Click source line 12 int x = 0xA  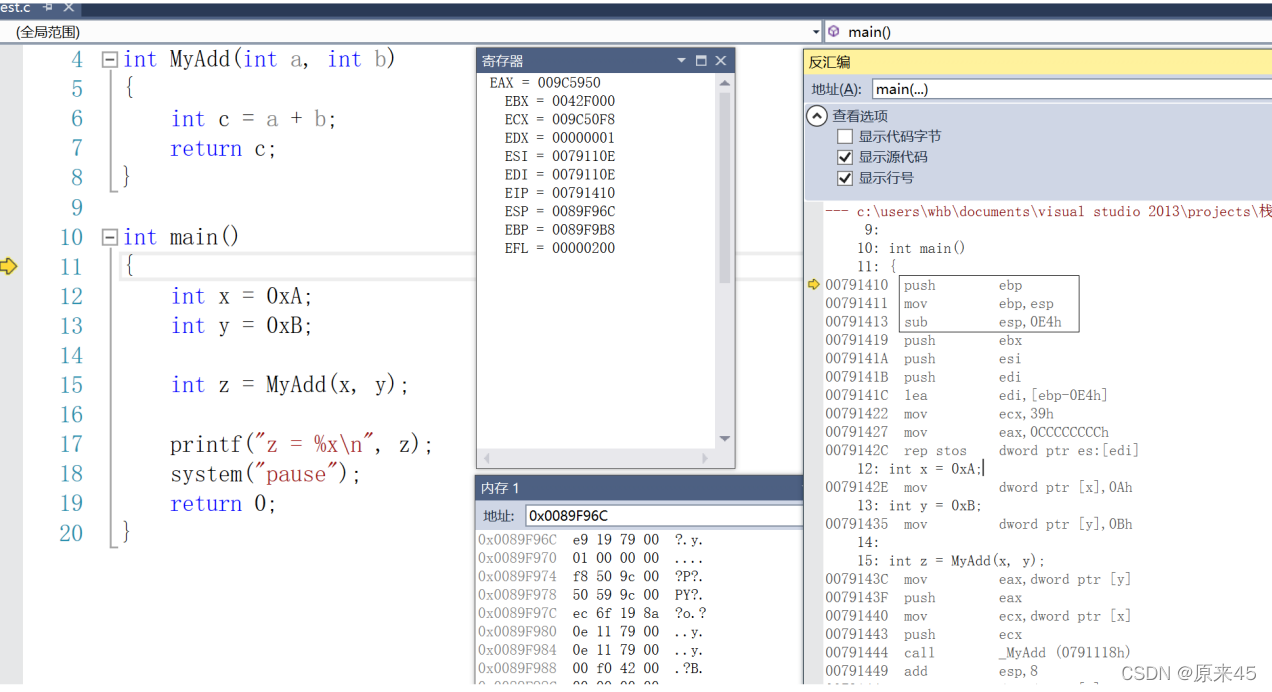[x=241, y=297]
